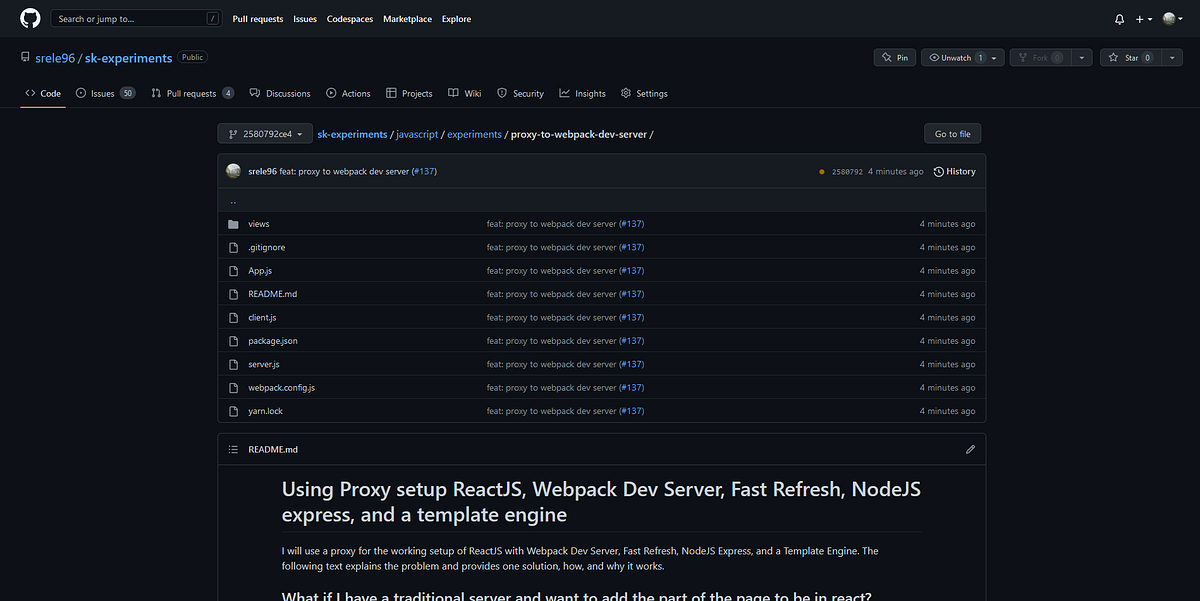Toggle Unwatch for this repository
This screenshot has width=1200, height=601.
(958, 58)
